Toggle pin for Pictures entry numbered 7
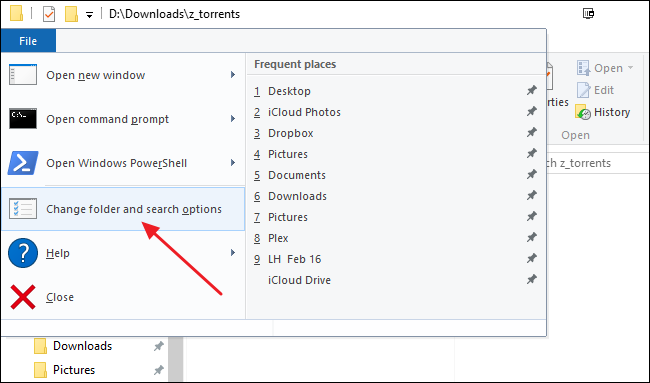The height and width of the screenshot is (383, 650). (x=531, y=216)
